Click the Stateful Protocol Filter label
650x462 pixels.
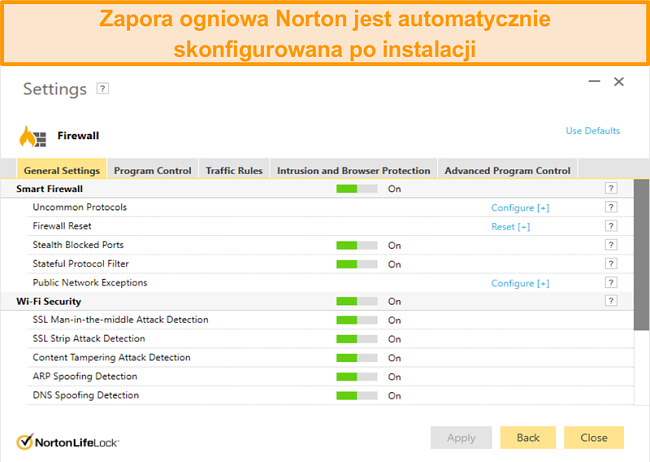pyautogui.click(x=80, y=264)
